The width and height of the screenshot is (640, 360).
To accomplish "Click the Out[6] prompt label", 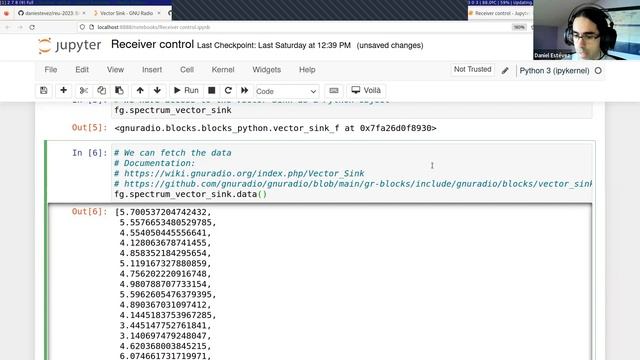I will pyautogui.click(x=89, y=211).
